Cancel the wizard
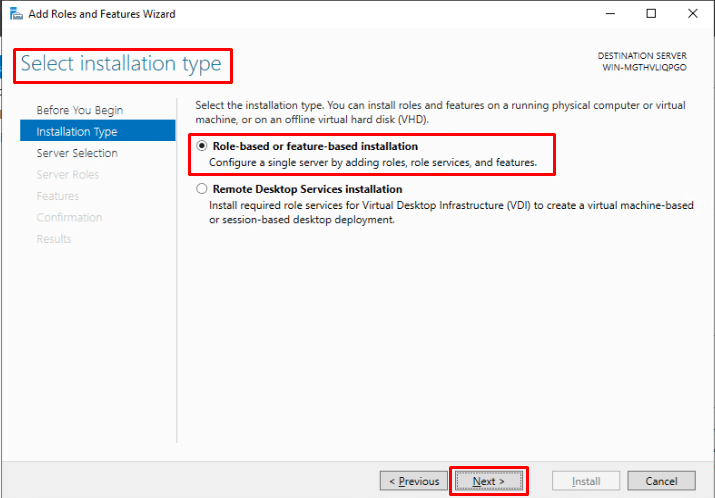This screenshot has width=715, height=498. 661,481
